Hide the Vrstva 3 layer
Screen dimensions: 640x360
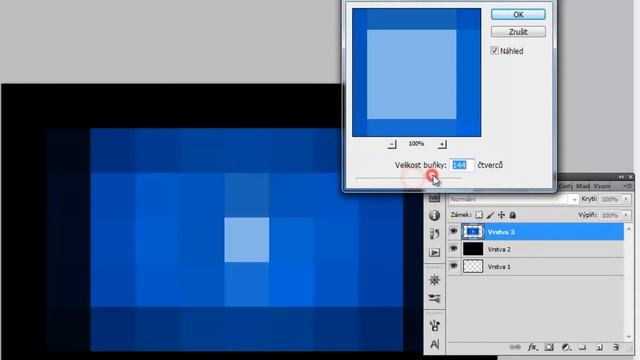pos(453,231)
